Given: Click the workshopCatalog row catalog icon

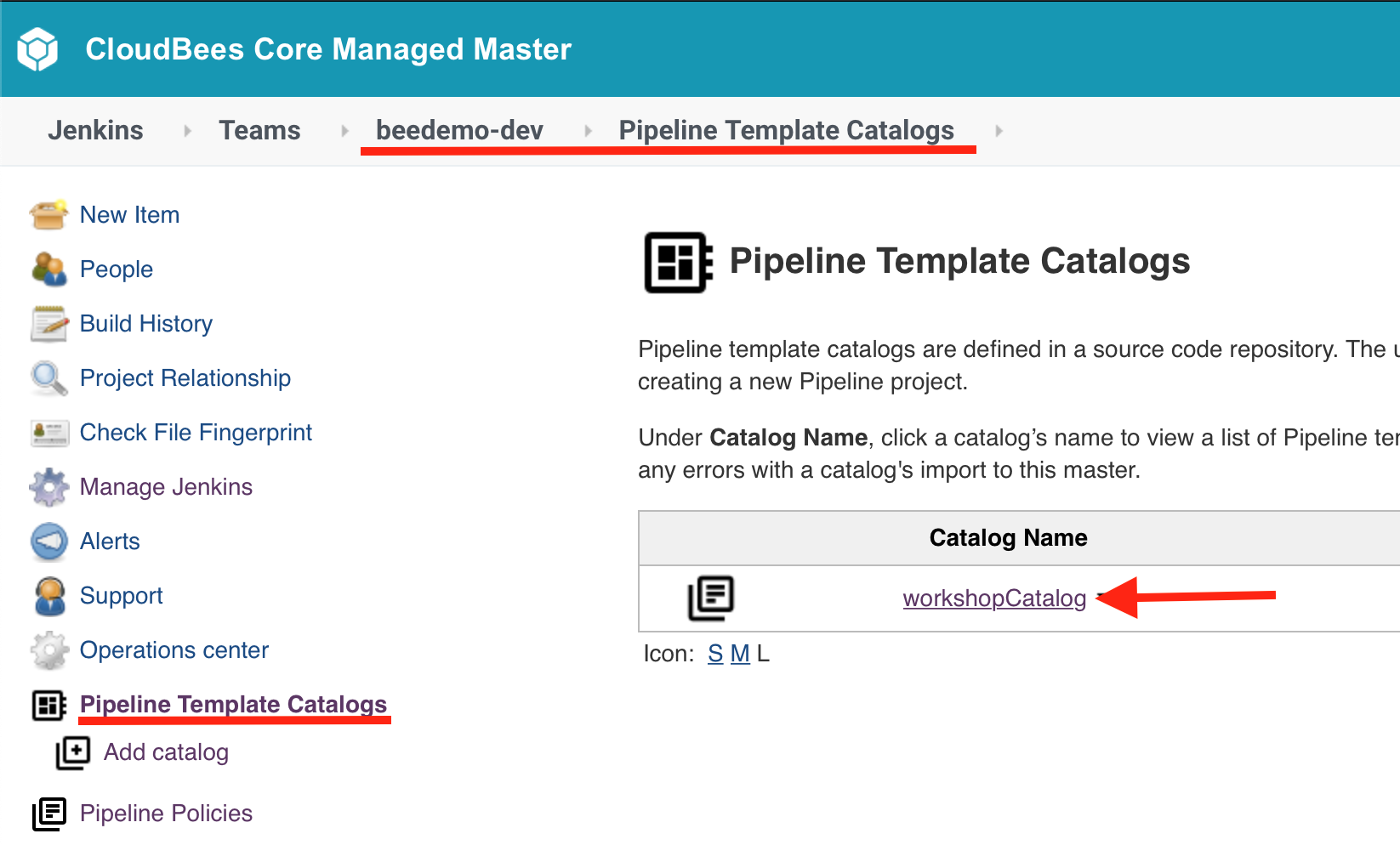Looking at the screenshot, I should pos(710,598).
